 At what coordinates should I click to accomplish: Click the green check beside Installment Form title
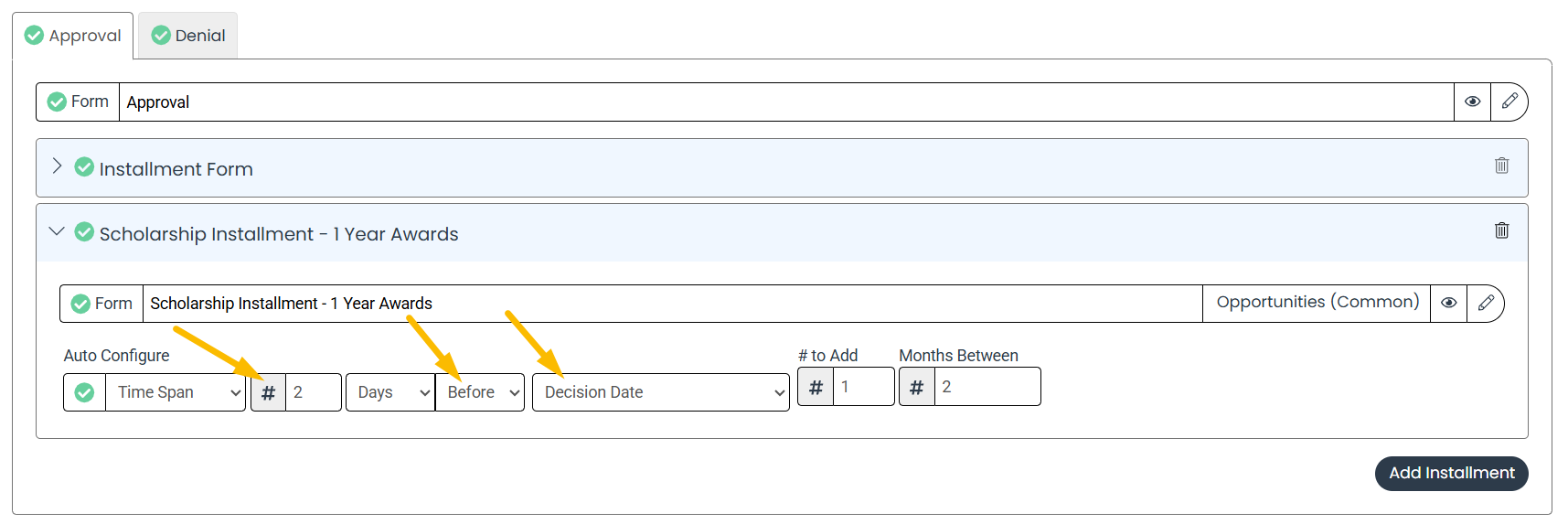coord(84,167)
